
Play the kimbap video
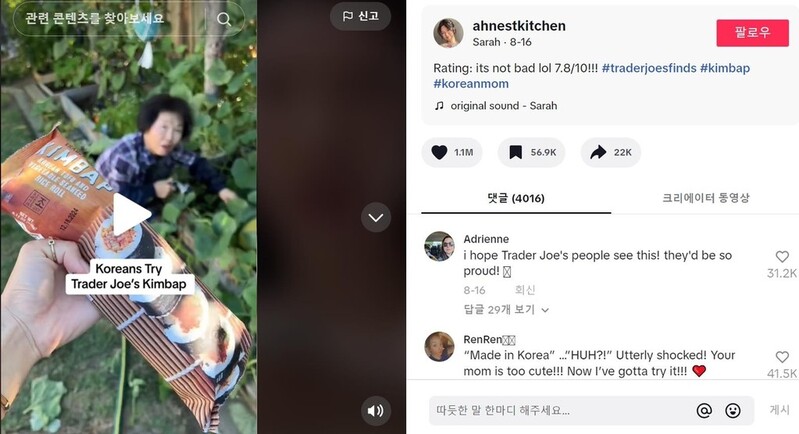[131, 212]
